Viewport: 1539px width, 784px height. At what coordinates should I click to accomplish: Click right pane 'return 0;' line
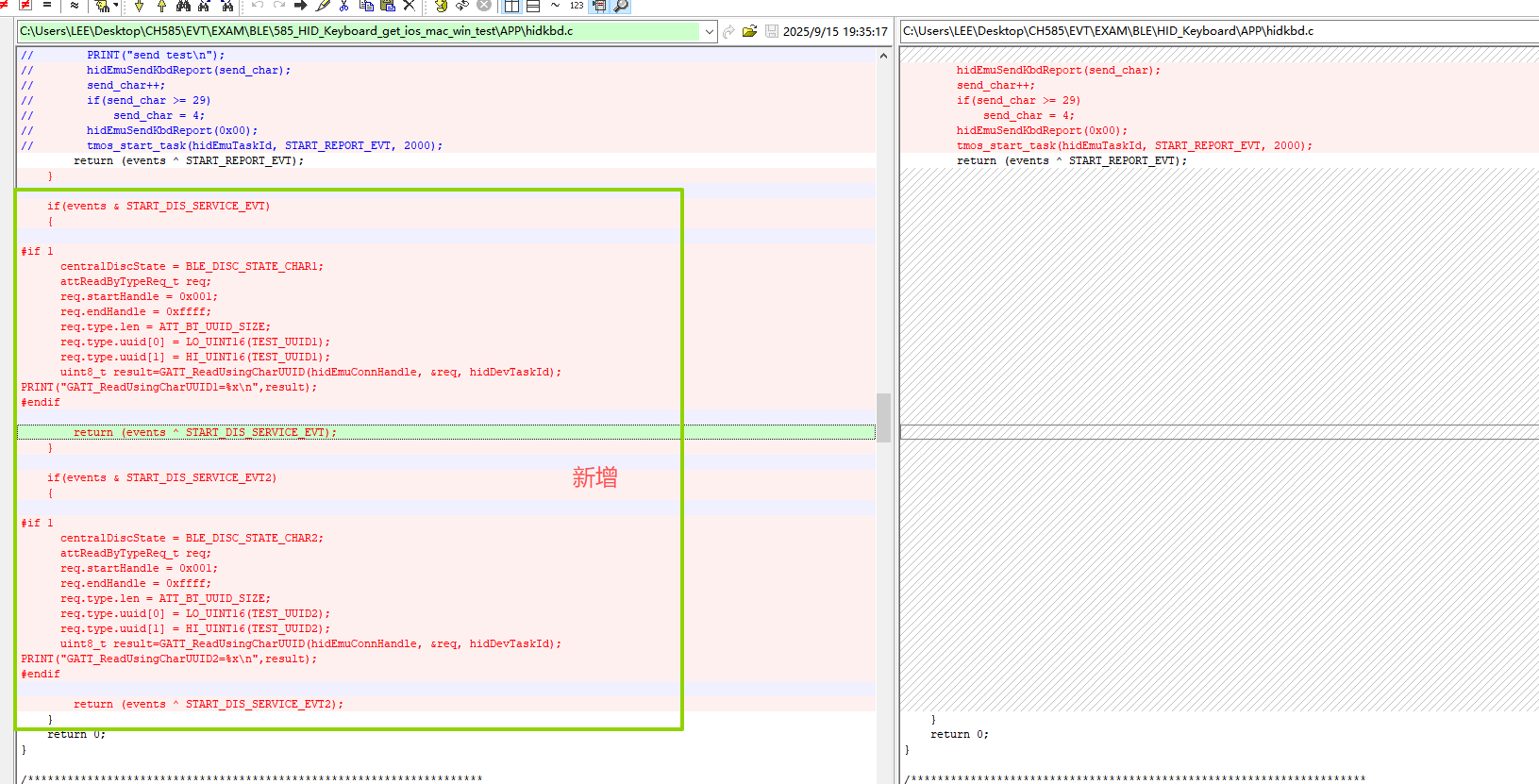pos(960,734)
